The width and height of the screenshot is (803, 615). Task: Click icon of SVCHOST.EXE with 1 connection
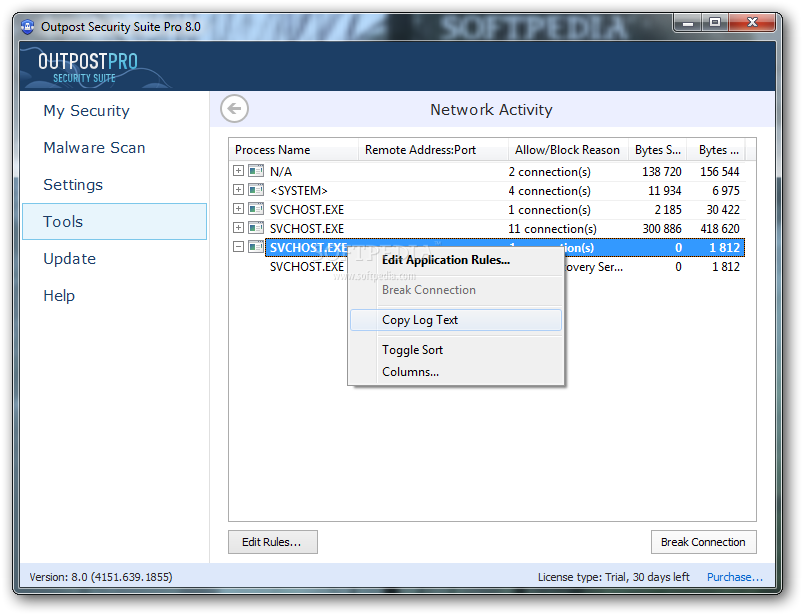pyautogui.click(x=256, y=208)
